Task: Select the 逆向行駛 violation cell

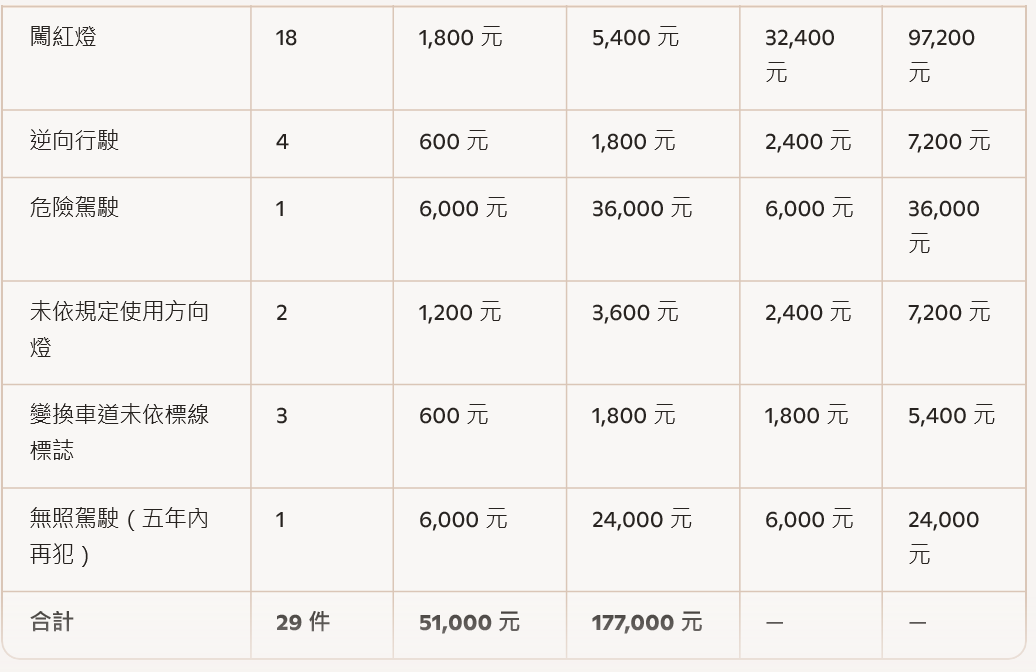Action: 75,141
